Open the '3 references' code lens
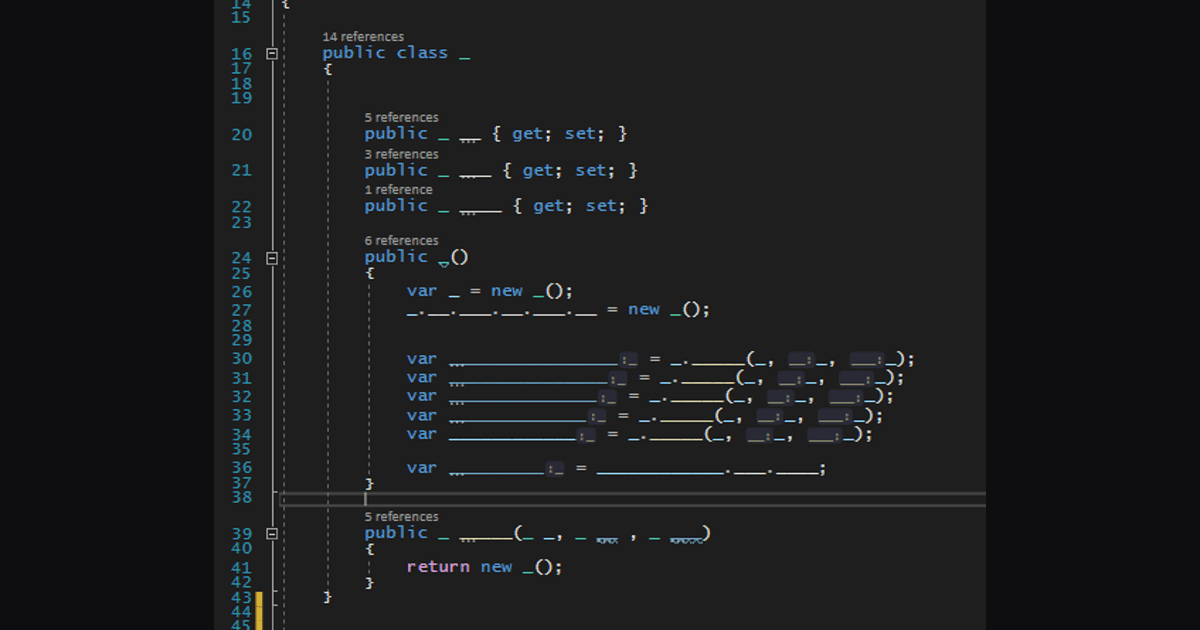Screen dimensions: 1200x630 [x=401, y=154]
